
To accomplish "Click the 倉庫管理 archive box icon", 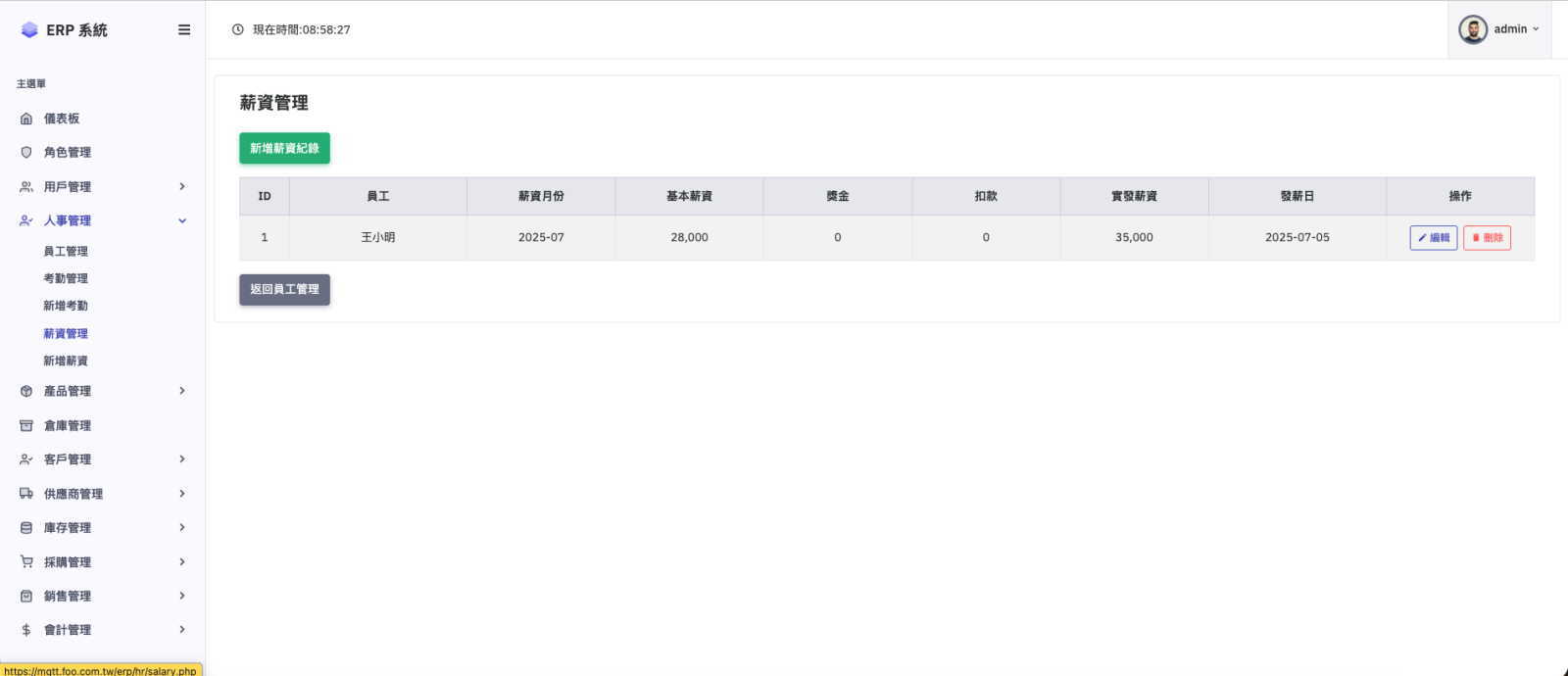I will (x=26, y=426).
